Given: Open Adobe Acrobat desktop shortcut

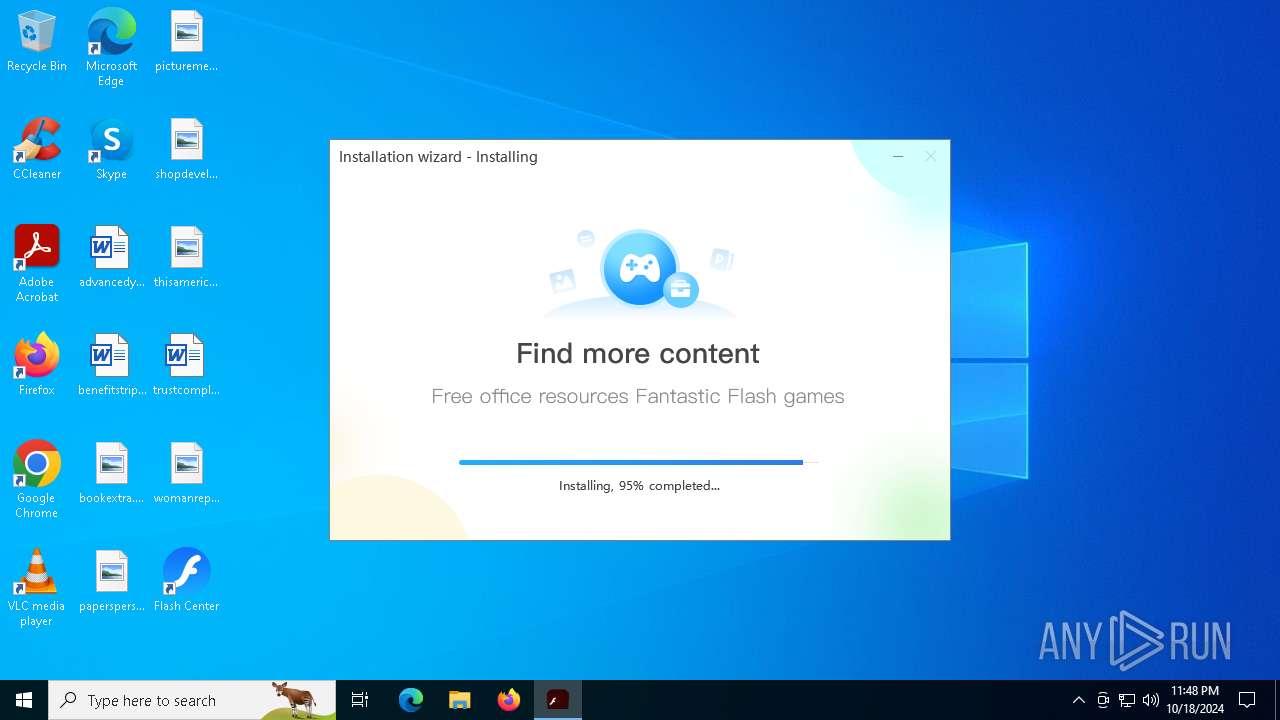Looking at the screenshot, I should point(37,264).
